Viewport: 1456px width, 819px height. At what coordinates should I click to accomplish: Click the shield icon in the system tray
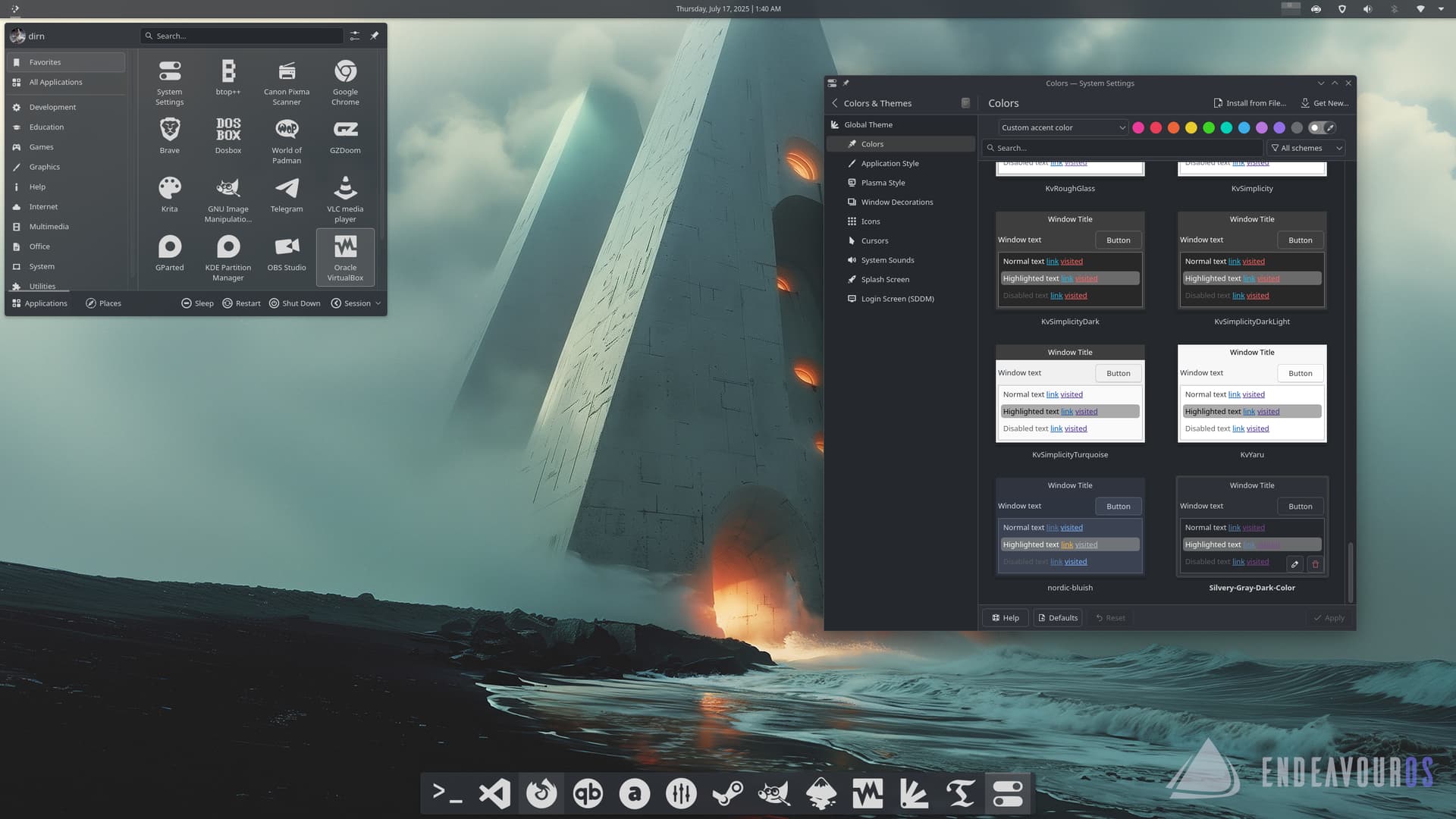click(1341, 9)
